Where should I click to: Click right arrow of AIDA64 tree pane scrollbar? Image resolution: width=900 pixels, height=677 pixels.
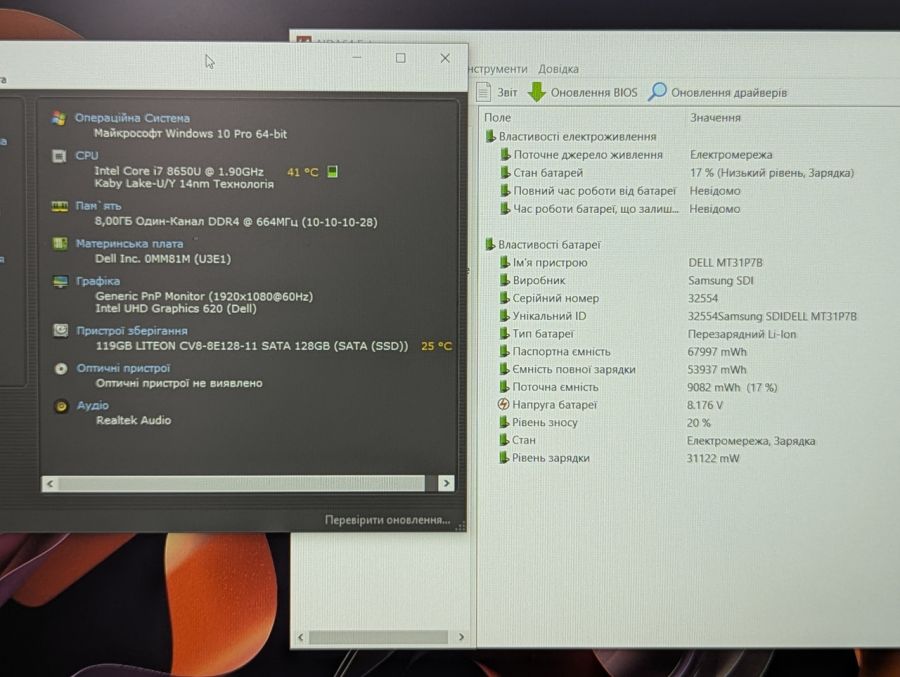click(461, 637)
